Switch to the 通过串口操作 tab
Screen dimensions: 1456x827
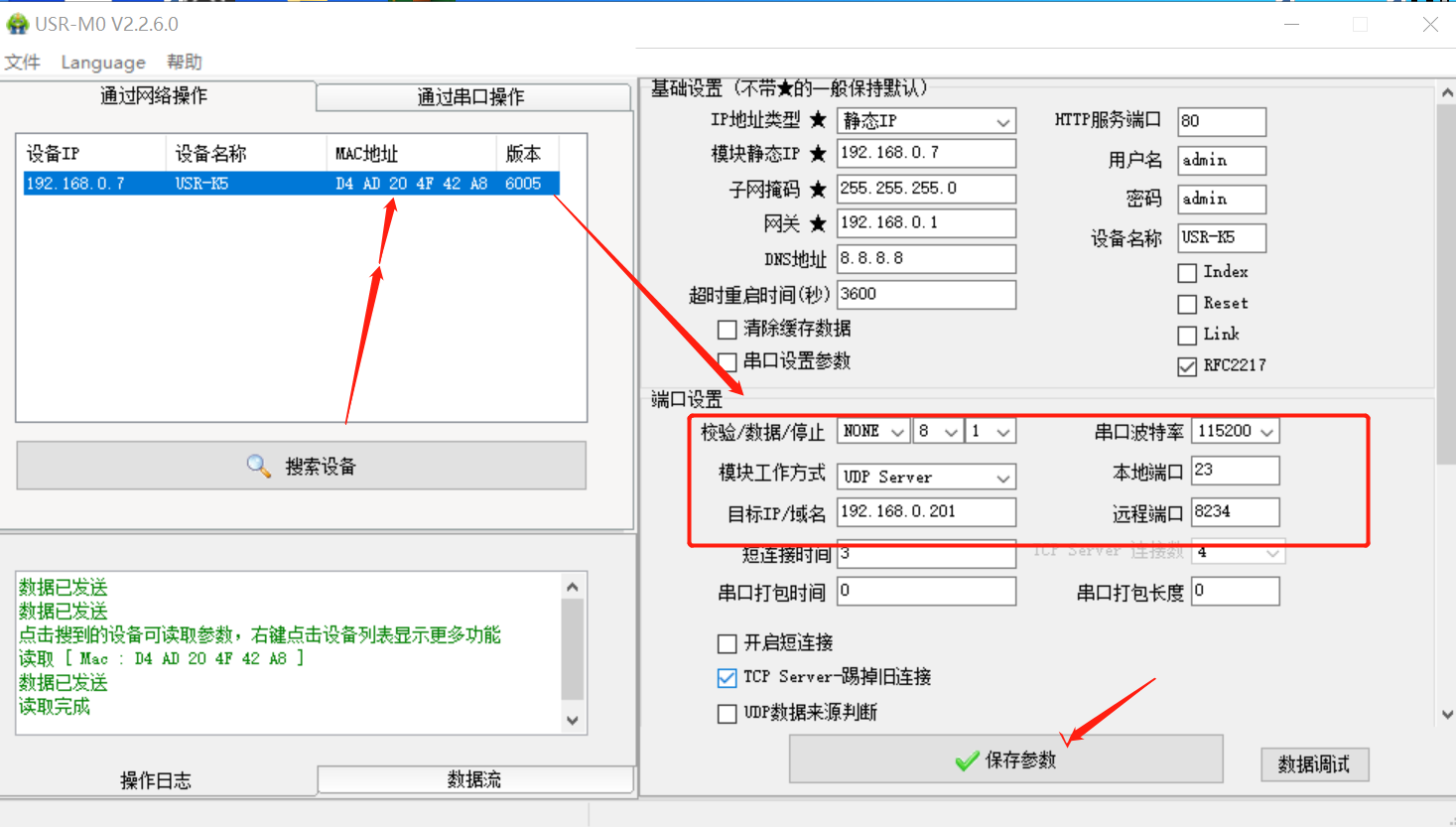click(x=471, y=97)
